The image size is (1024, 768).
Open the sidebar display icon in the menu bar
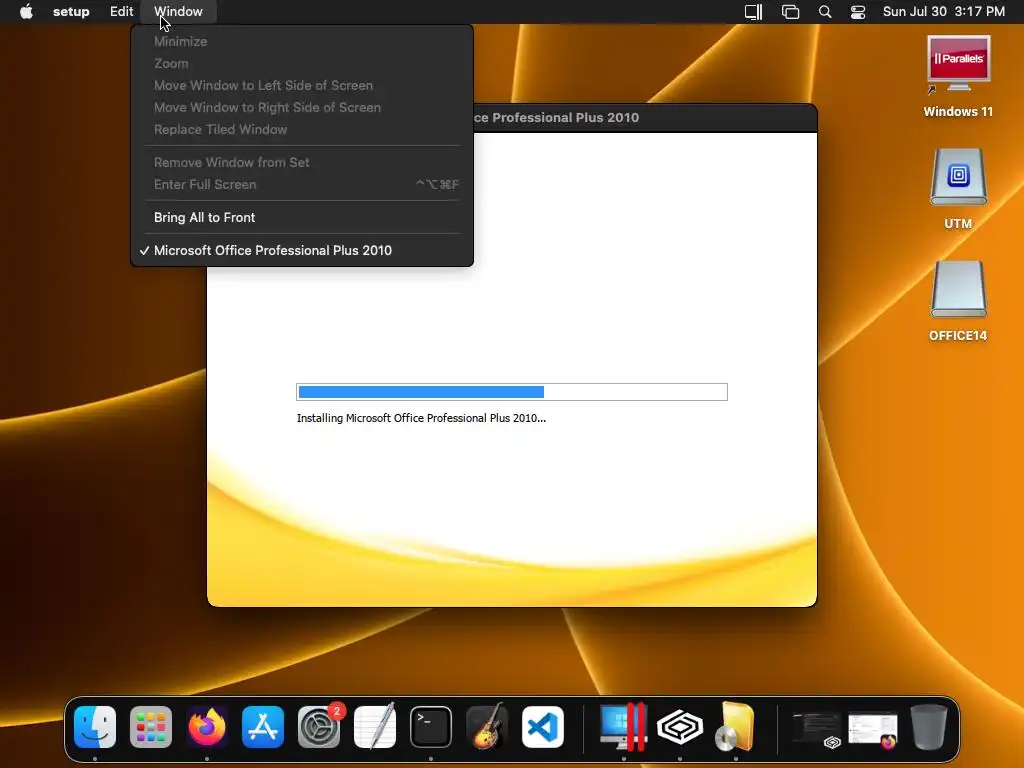[754, 12]
